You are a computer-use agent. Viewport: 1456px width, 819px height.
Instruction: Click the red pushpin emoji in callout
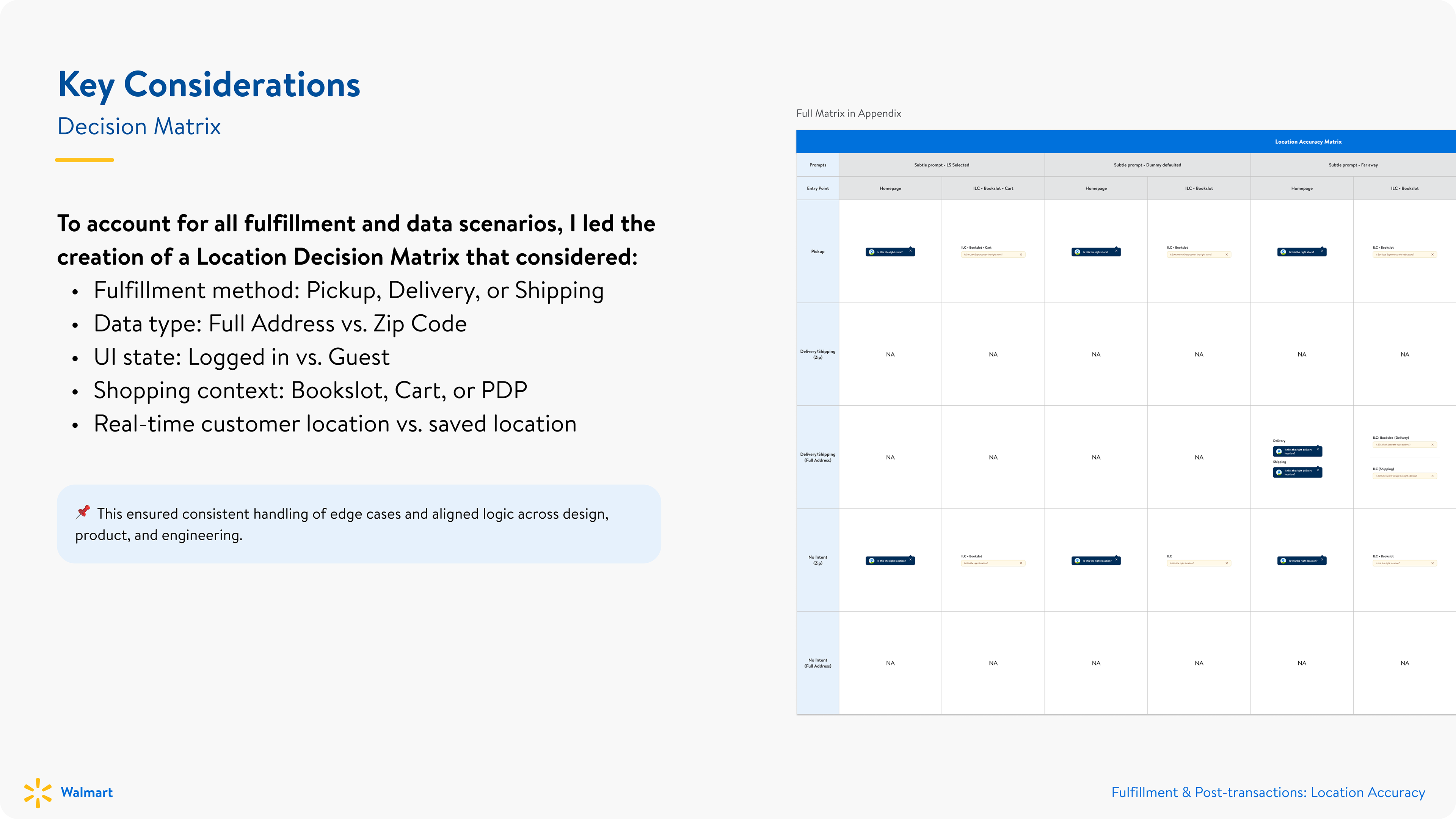pos(83,511)
